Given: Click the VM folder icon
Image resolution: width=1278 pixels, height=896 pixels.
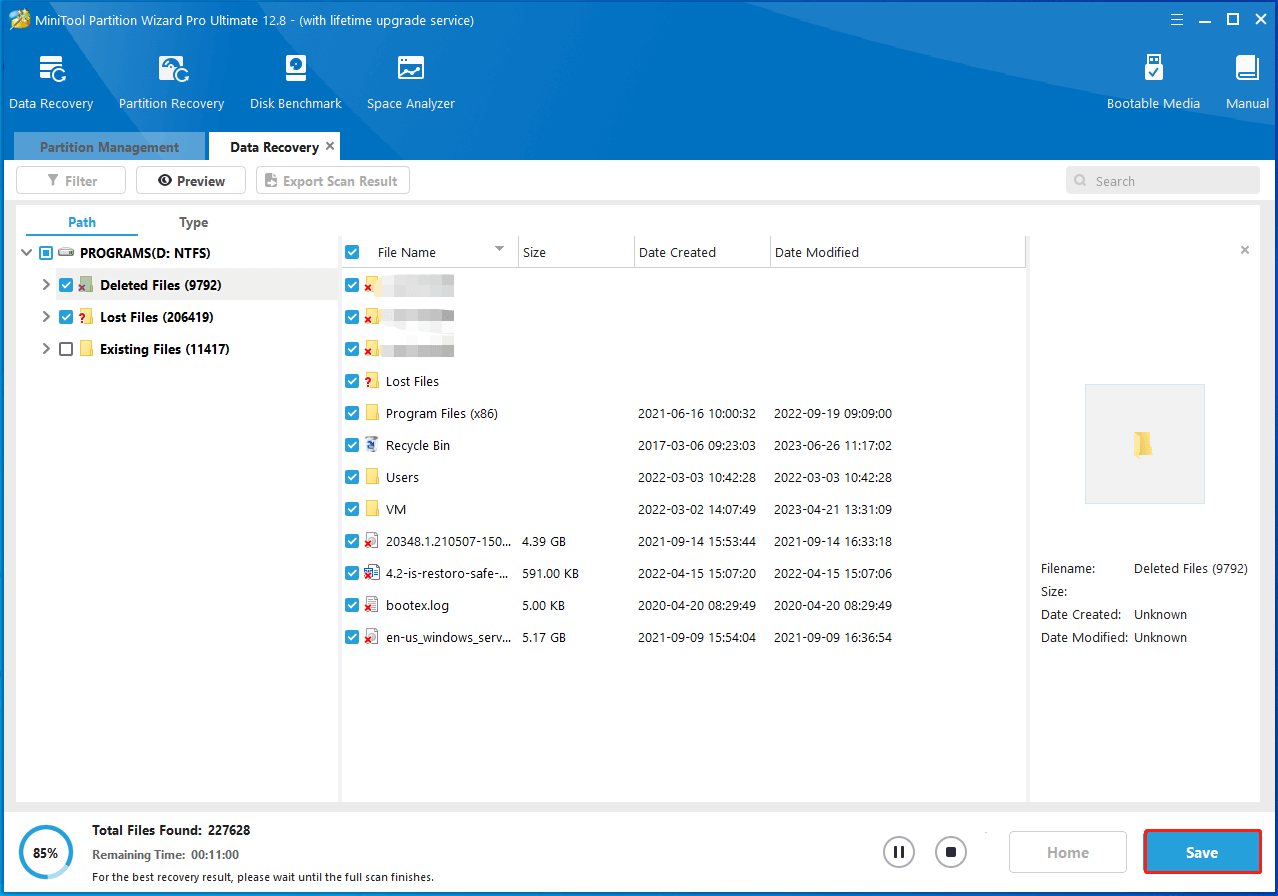Looking at the screenshot, I should coord(372,509).
